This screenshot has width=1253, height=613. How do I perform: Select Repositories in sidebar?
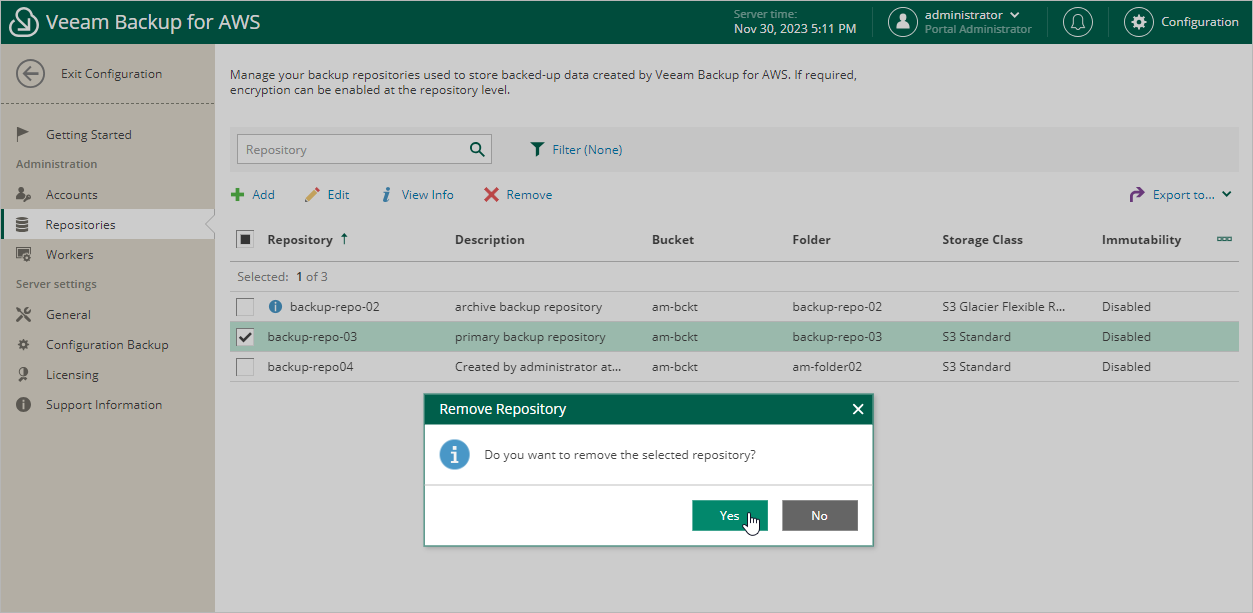[x=80, y=225]
